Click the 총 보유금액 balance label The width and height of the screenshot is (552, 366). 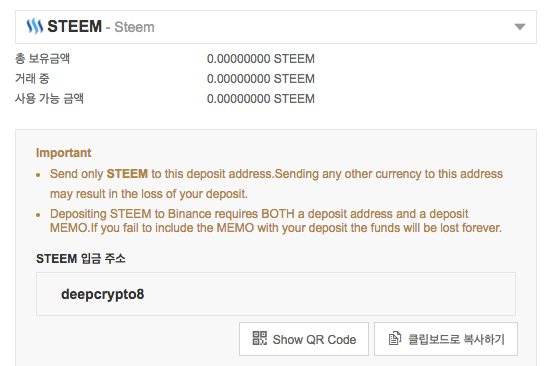(x=42, y=58)
